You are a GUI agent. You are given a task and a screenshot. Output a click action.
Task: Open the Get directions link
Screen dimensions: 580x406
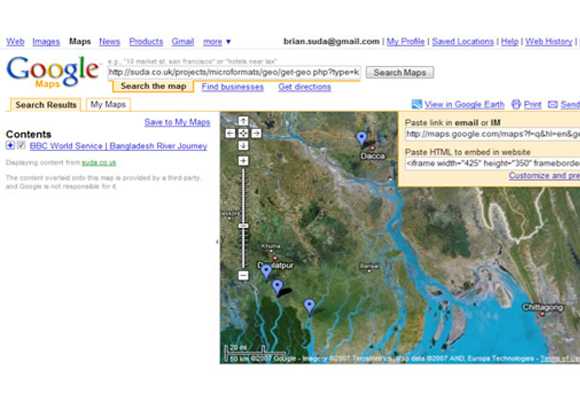tap(304, 87)
